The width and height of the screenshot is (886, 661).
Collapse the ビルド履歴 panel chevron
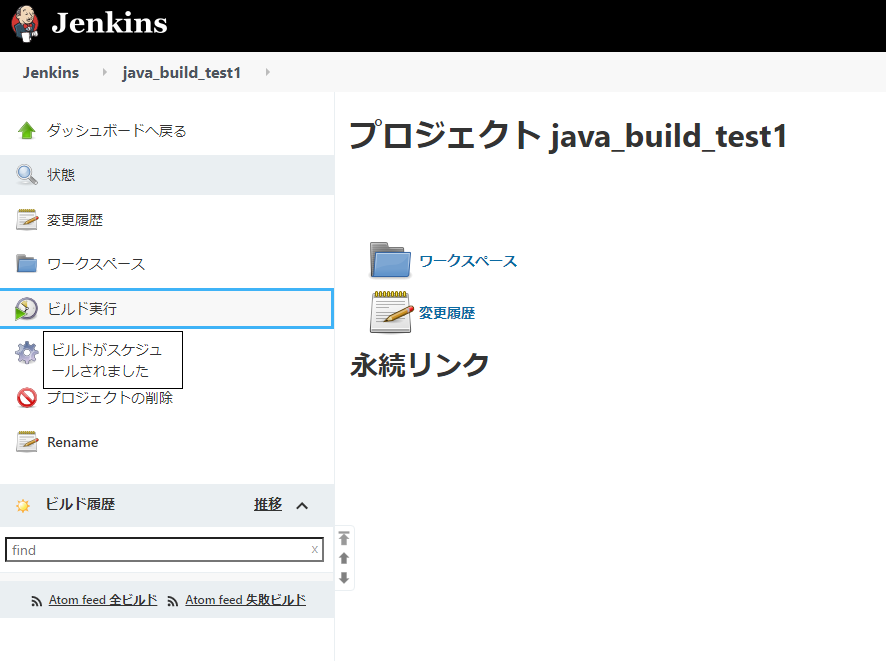click(300, 505)
